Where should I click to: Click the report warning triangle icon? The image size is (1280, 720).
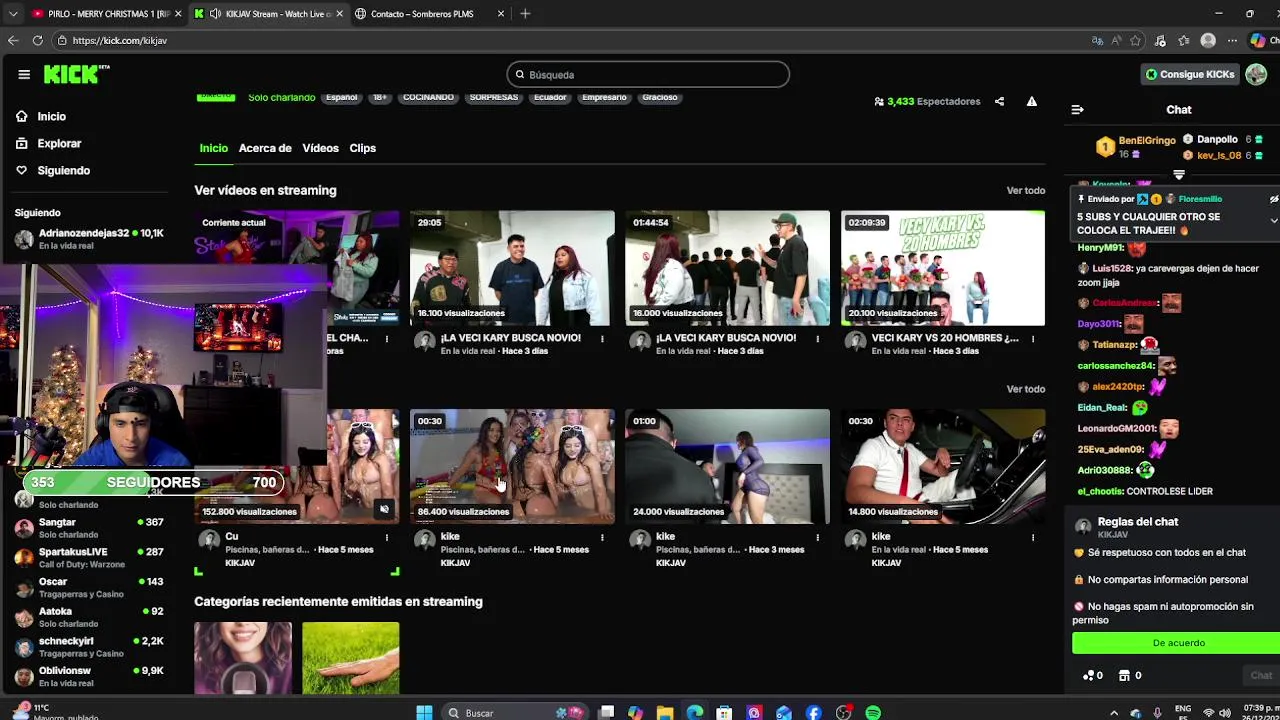[x=1031, y=101]
